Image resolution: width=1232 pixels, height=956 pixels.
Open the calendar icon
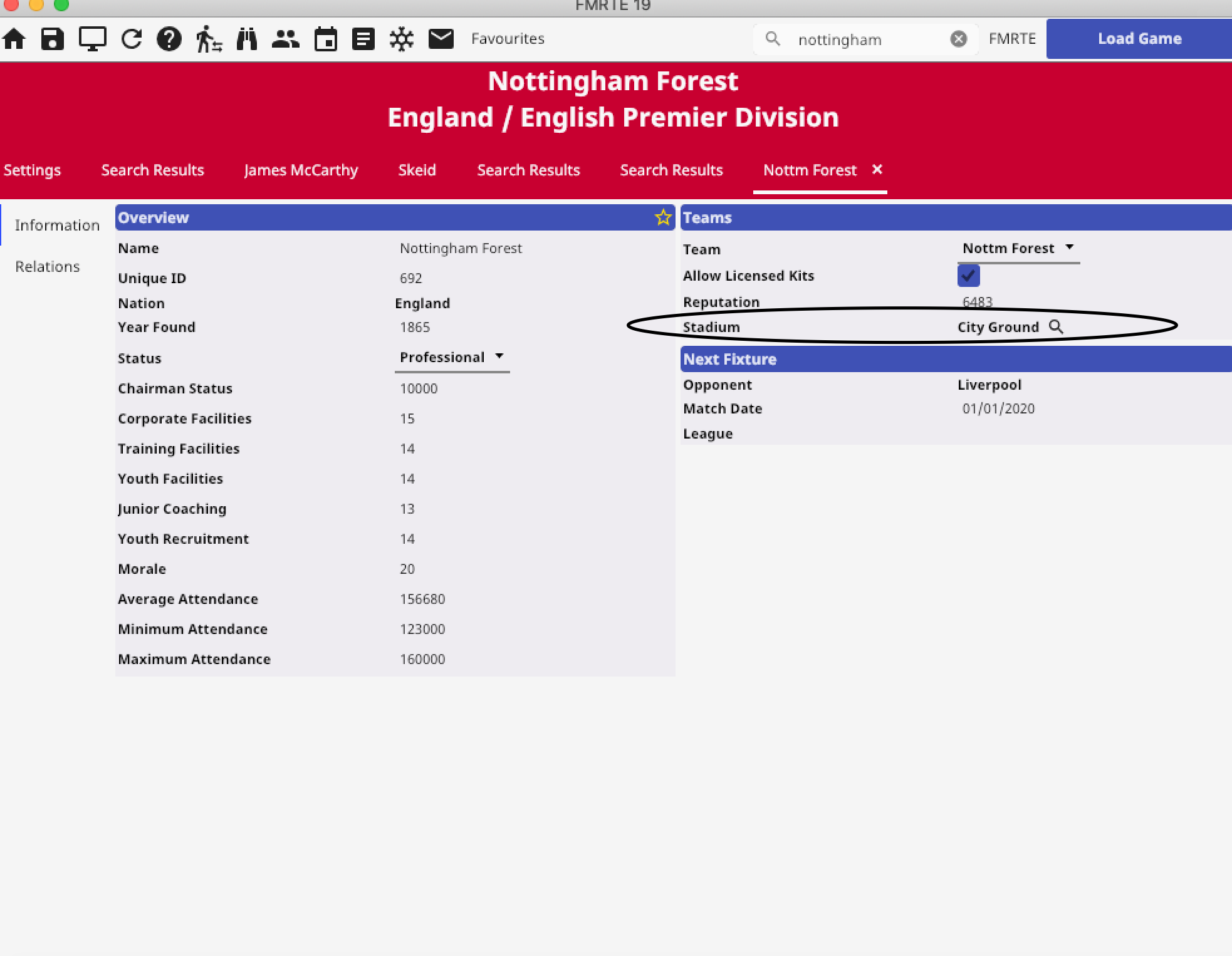point(326,39)
